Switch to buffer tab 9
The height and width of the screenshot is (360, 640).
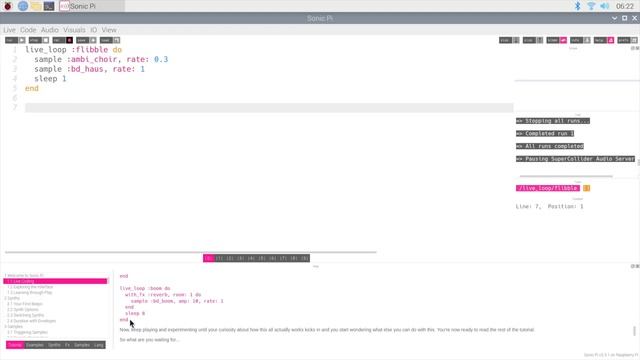[304, 258]
